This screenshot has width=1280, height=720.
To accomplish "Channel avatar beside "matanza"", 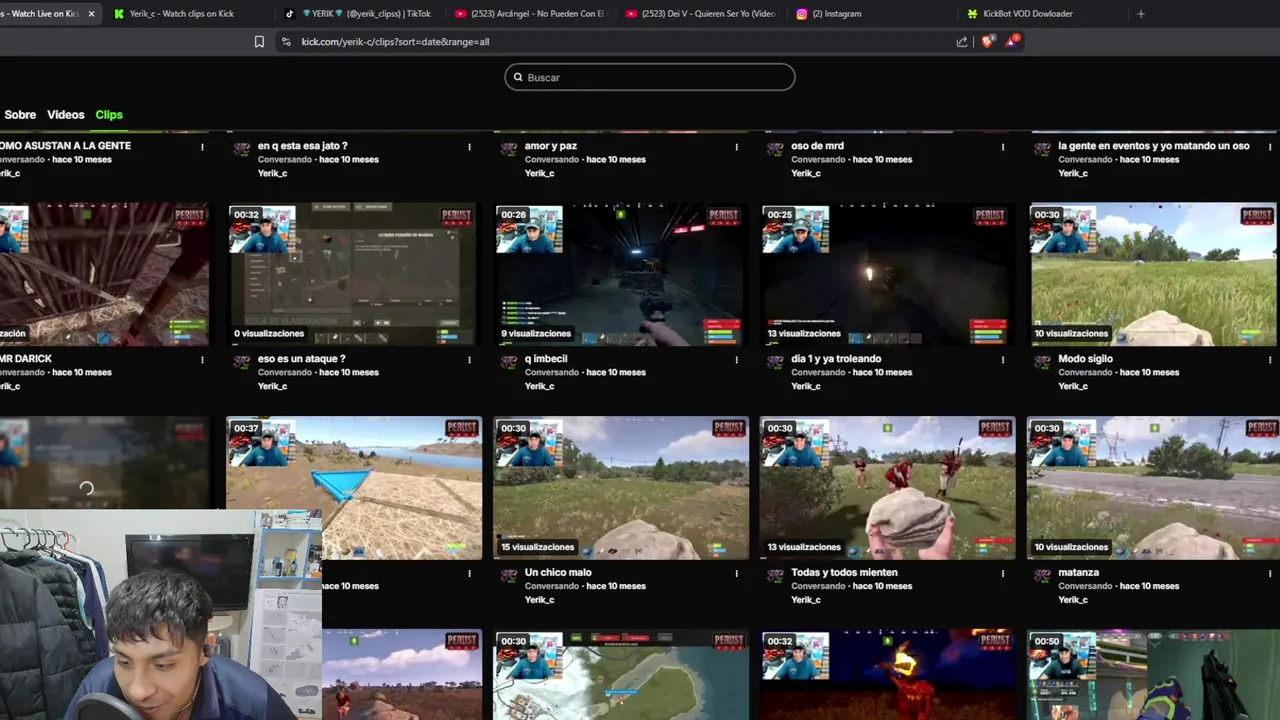I will (1041, 576).
